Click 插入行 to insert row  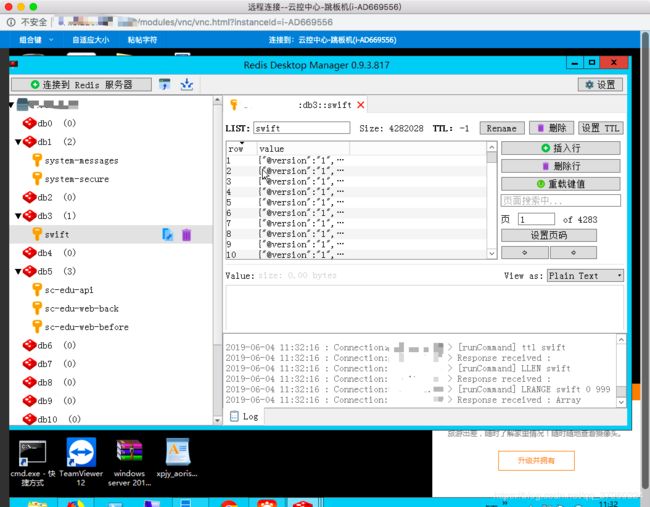coord(560,148)
